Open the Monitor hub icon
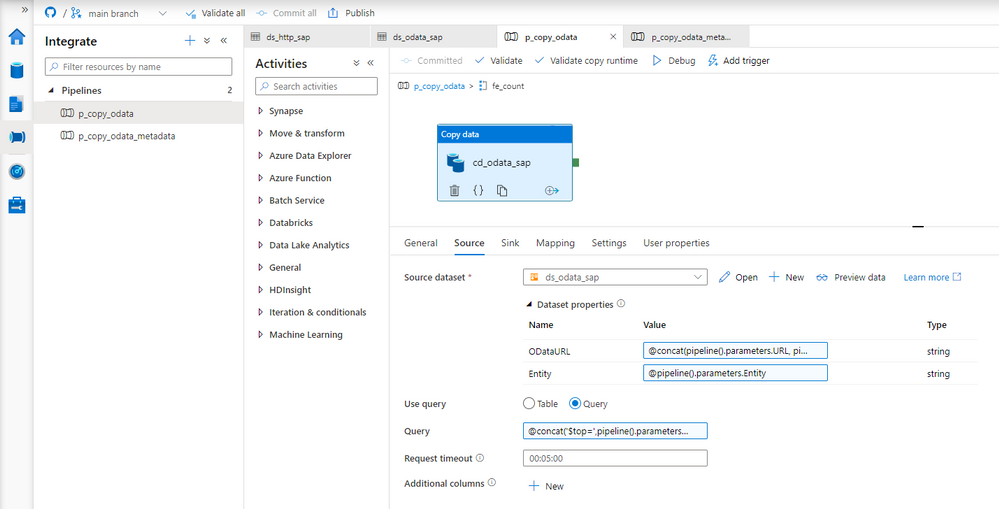The image size is (999, 509). tap(17, 171)
